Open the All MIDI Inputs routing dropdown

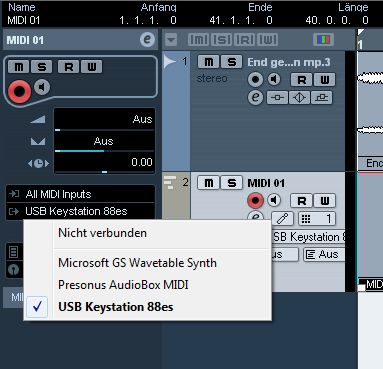tap(80, 194)
